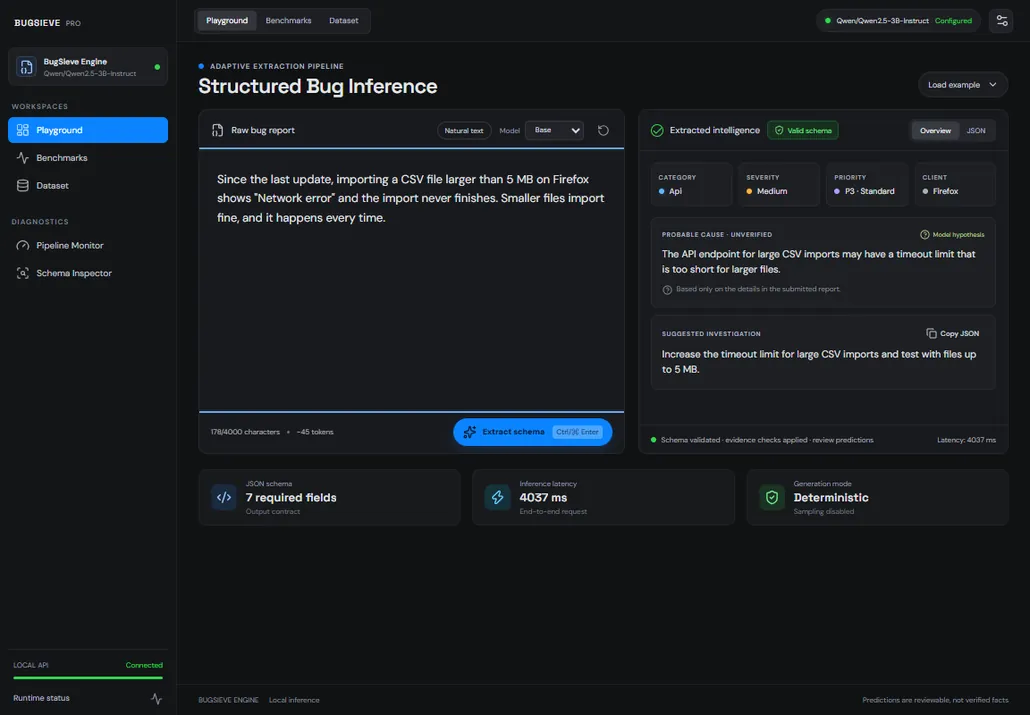Click the Connected status label
Viewport: 1030px width, 715px height.
144,665
